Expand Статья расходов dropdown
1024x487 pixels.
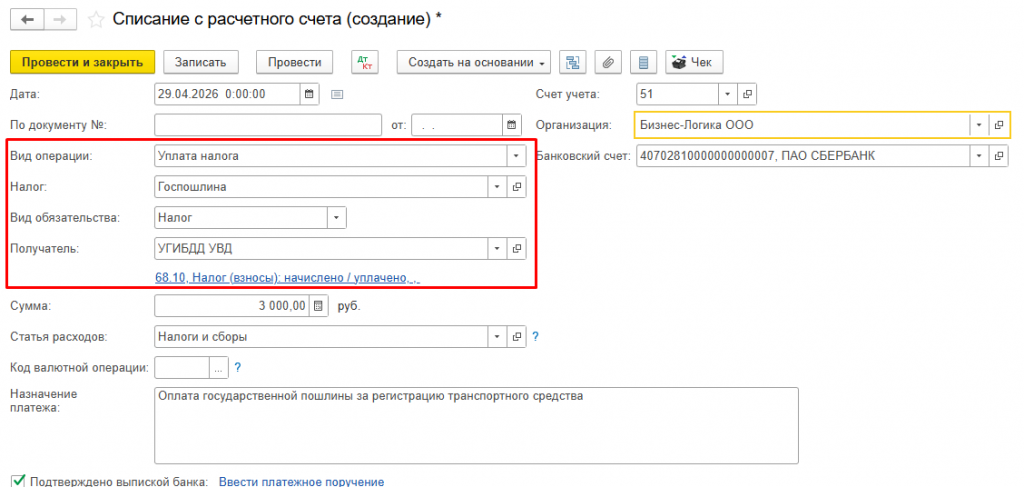pyautogui.click(x=497, y=337)
